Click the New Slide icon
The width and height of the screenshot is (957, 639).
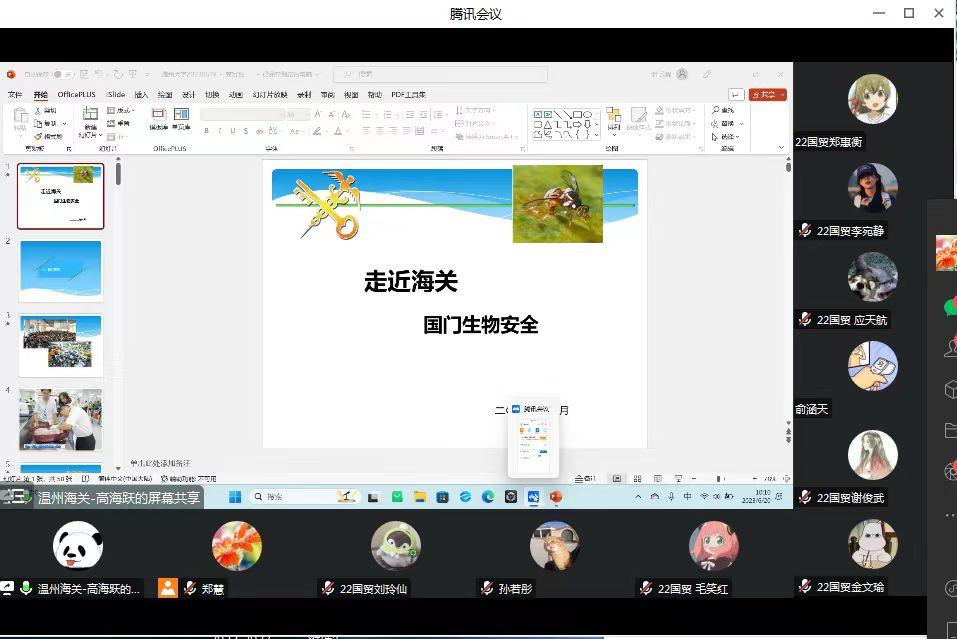click(90, 118)
